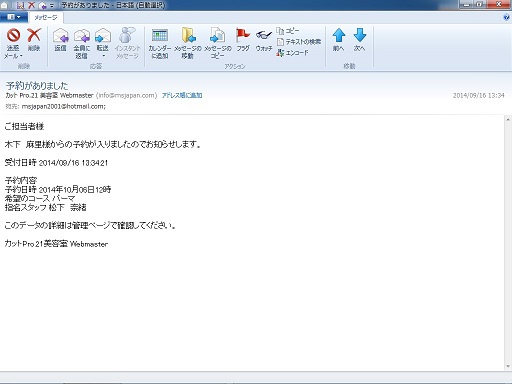This screenshot has height=384, width=512.
Task: Open the blue application menu button
Action: tap(13, 17)
